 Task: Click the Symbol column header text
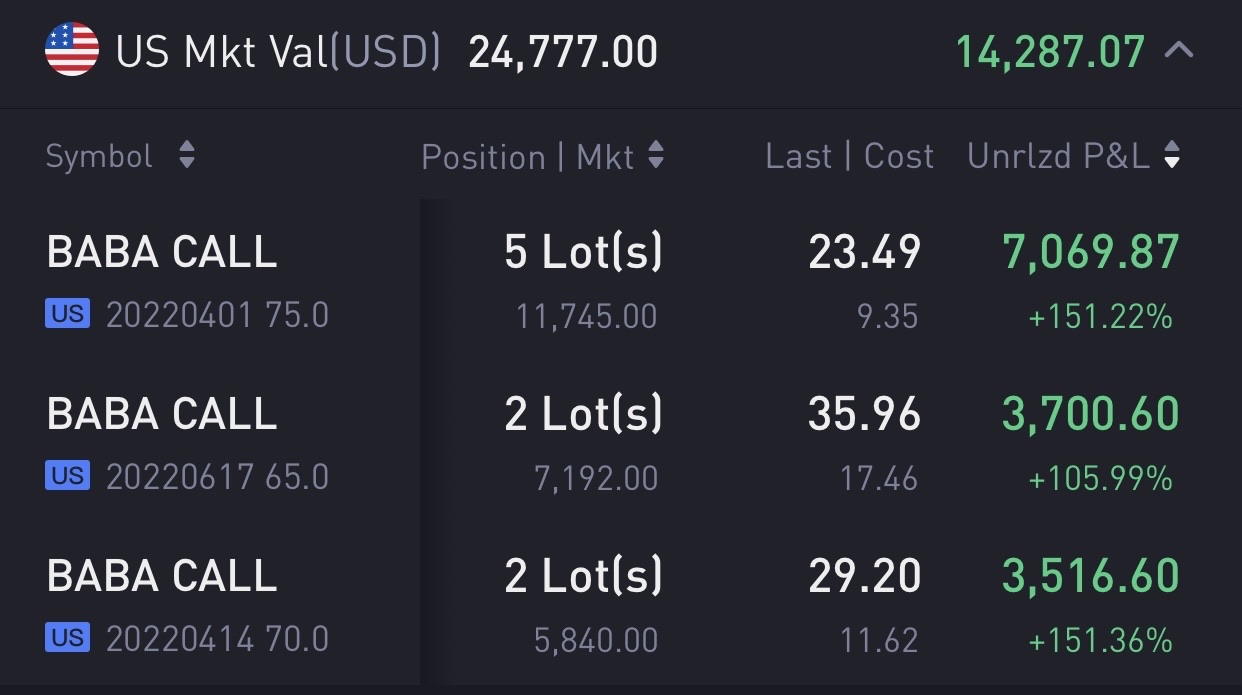[99, 156]
